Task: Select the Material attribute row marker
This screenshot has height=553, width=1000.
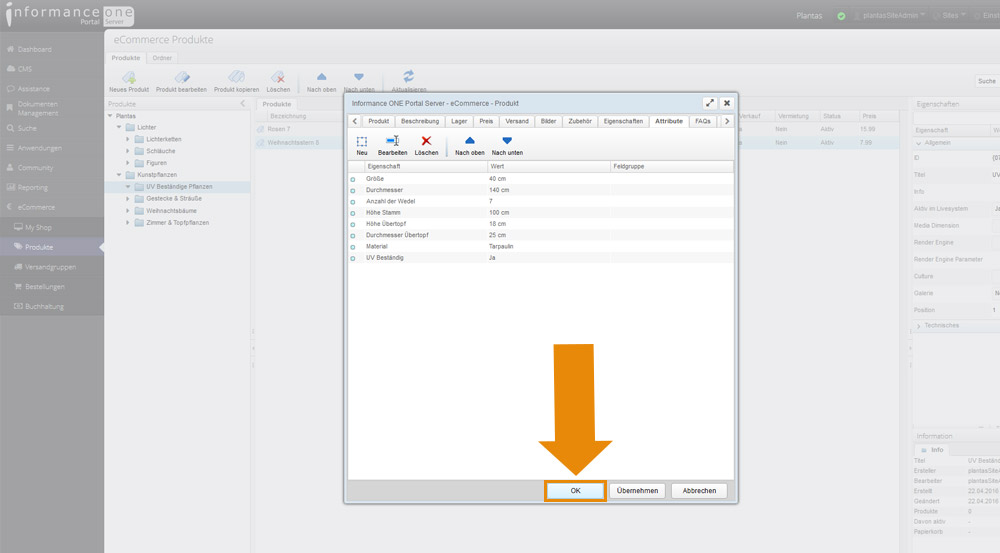Action: (353, 247)
